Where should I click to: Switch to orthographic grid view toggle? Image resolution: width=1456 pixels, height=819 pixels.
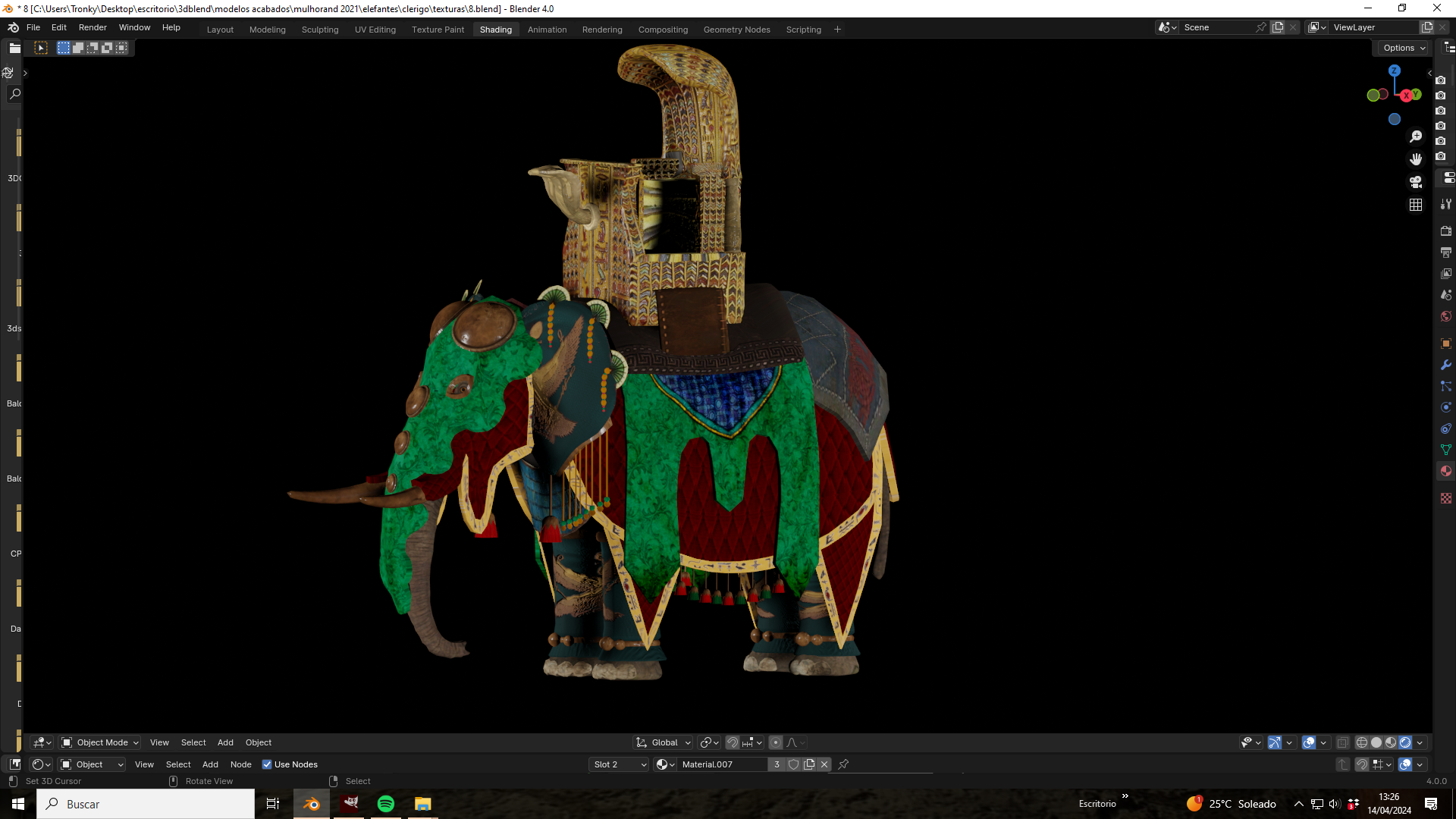pos(1416,205)
